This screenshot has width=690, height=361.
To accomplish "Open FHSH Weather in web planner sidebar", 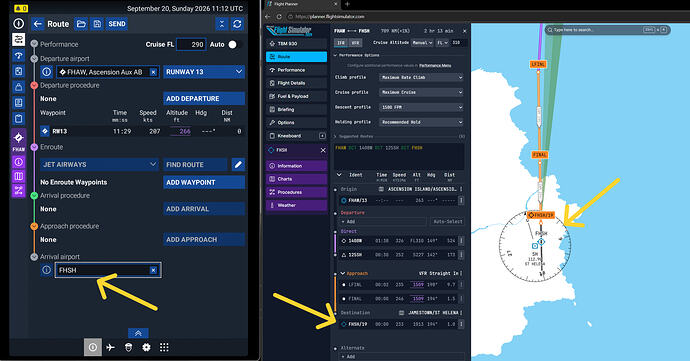I will (x=297, y=205).
